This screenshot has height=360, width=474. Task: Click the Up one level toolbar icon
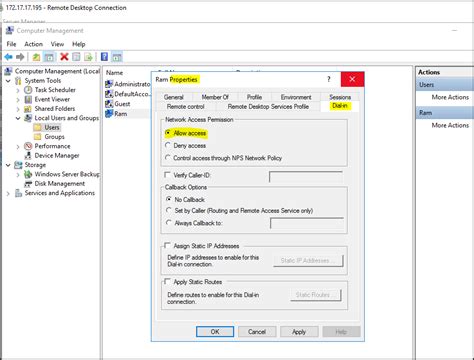[x=36, y=57]
